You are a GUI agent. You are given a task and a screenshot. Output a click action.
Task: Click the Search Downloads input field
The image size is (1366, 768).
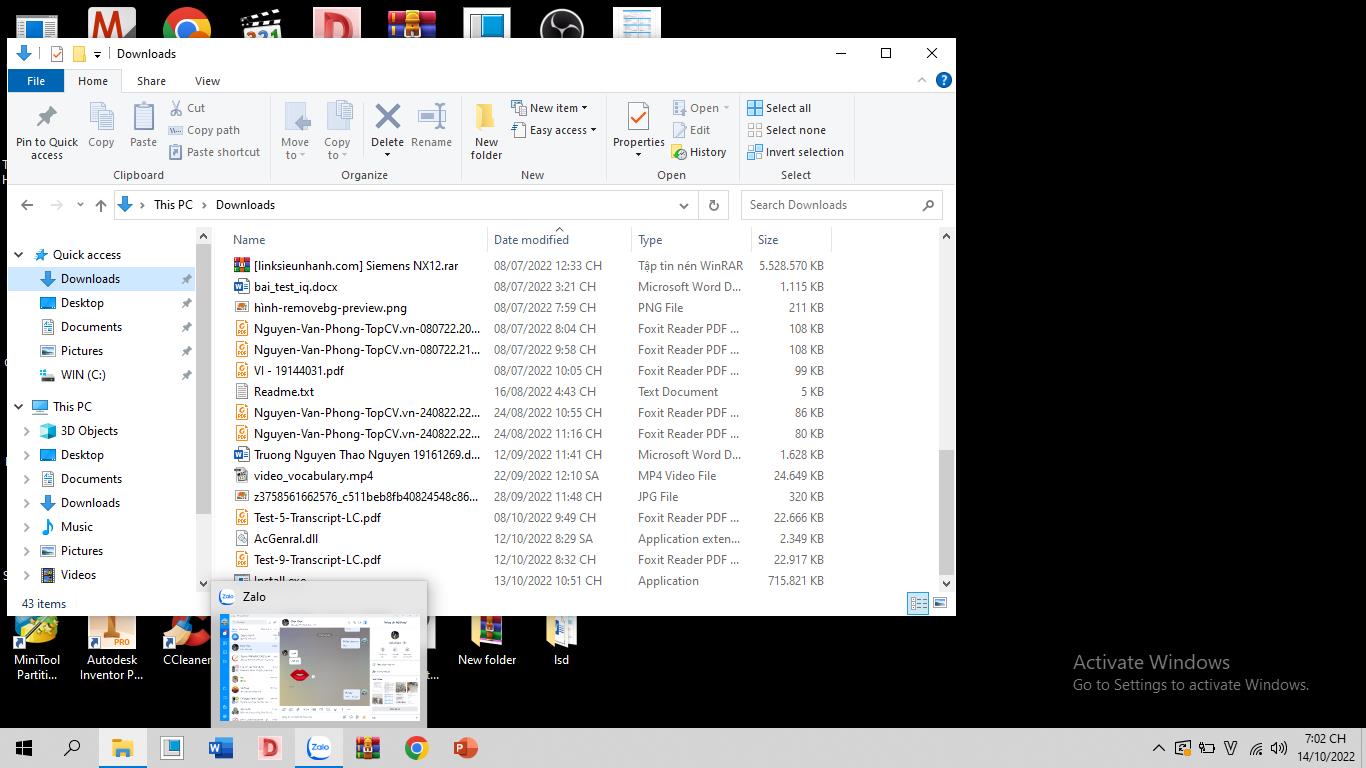(832, 205)
